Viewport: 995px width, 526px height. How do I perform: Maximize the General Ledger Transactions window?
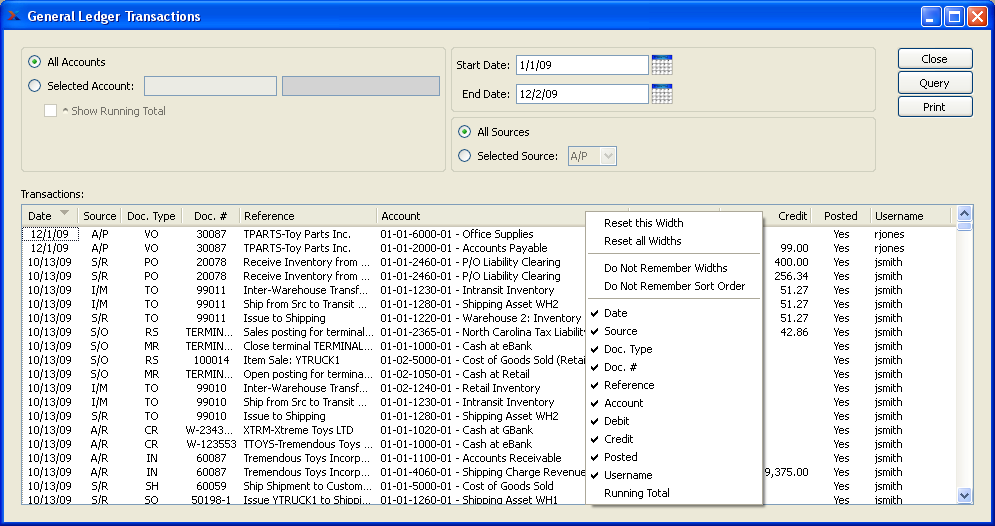coord(953,16)
